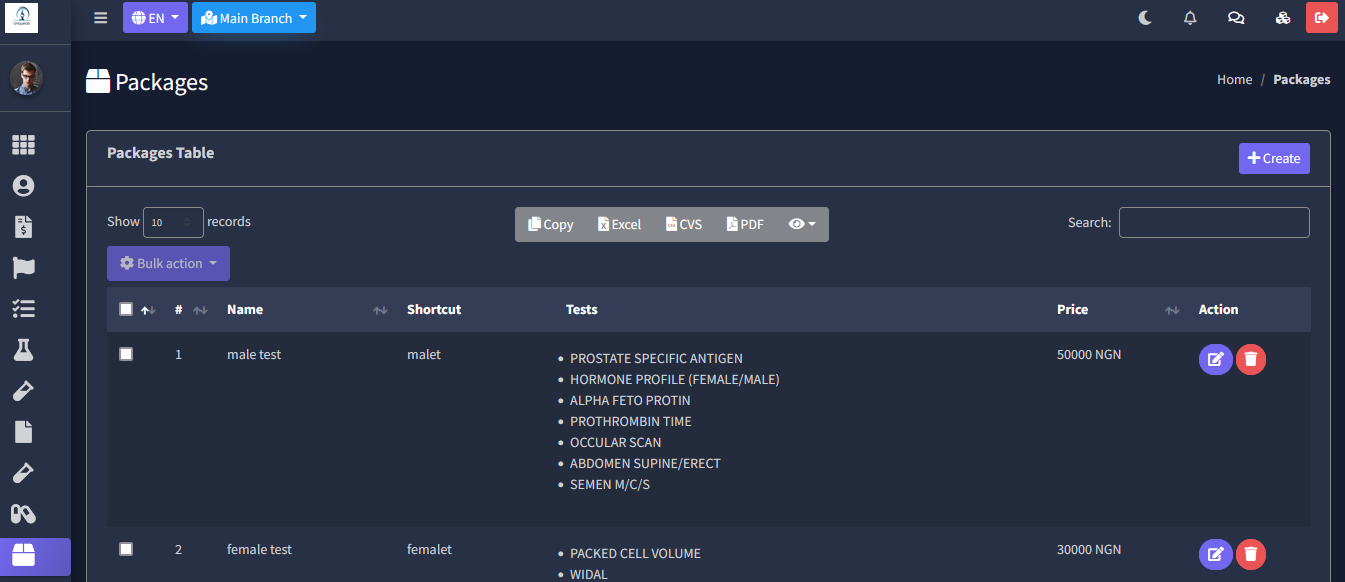Check the female test row checkbox

click(x=126, y=549)
